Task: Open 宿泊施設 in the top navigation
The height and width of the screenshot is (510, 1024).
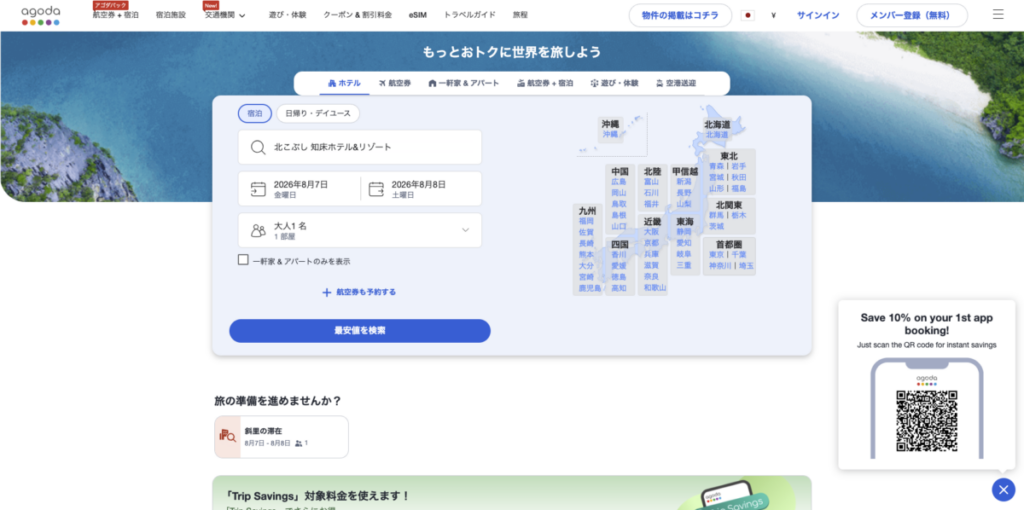Action: click(x=171, y=15)
